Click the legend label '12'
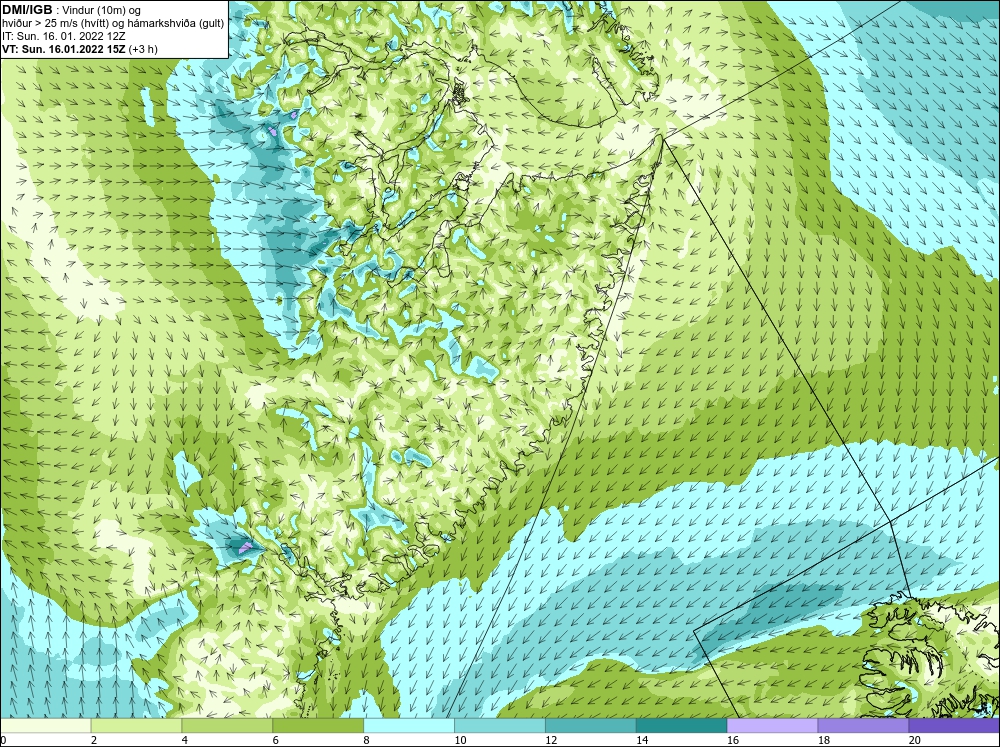This screenshot has width=1000, height=747. pyautogui.click(x=551, y=740)
